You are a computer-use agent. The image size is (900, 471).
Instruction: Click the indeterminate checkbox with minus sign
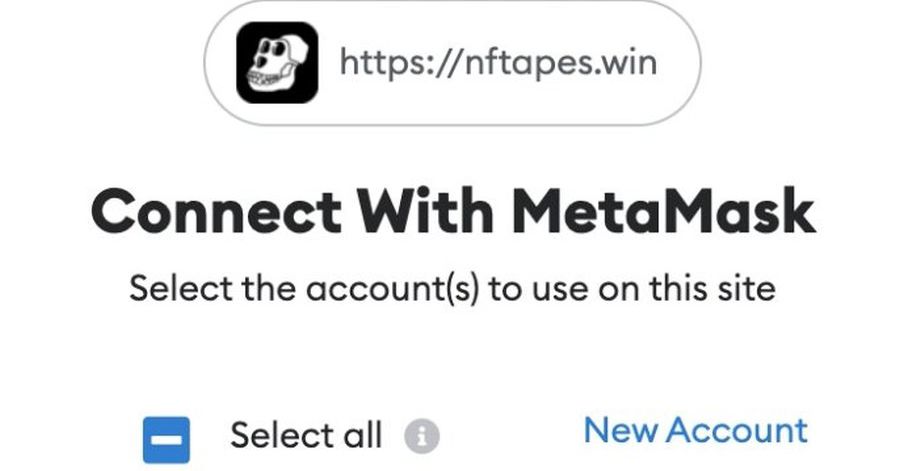(166, 437)
